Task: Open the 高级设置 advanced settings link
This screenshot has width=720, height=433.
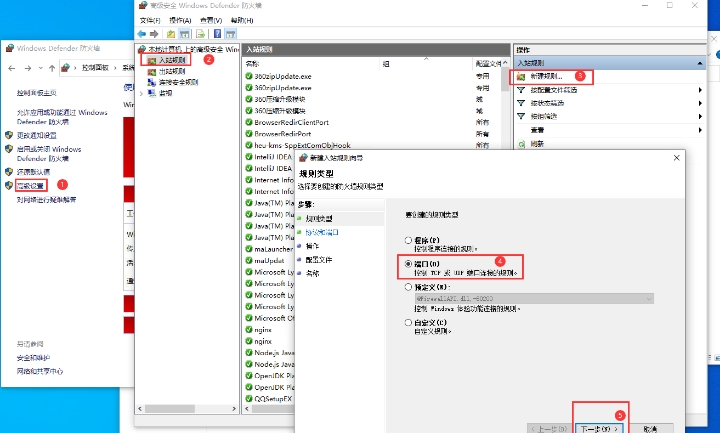Action: [x=30, y=186]
